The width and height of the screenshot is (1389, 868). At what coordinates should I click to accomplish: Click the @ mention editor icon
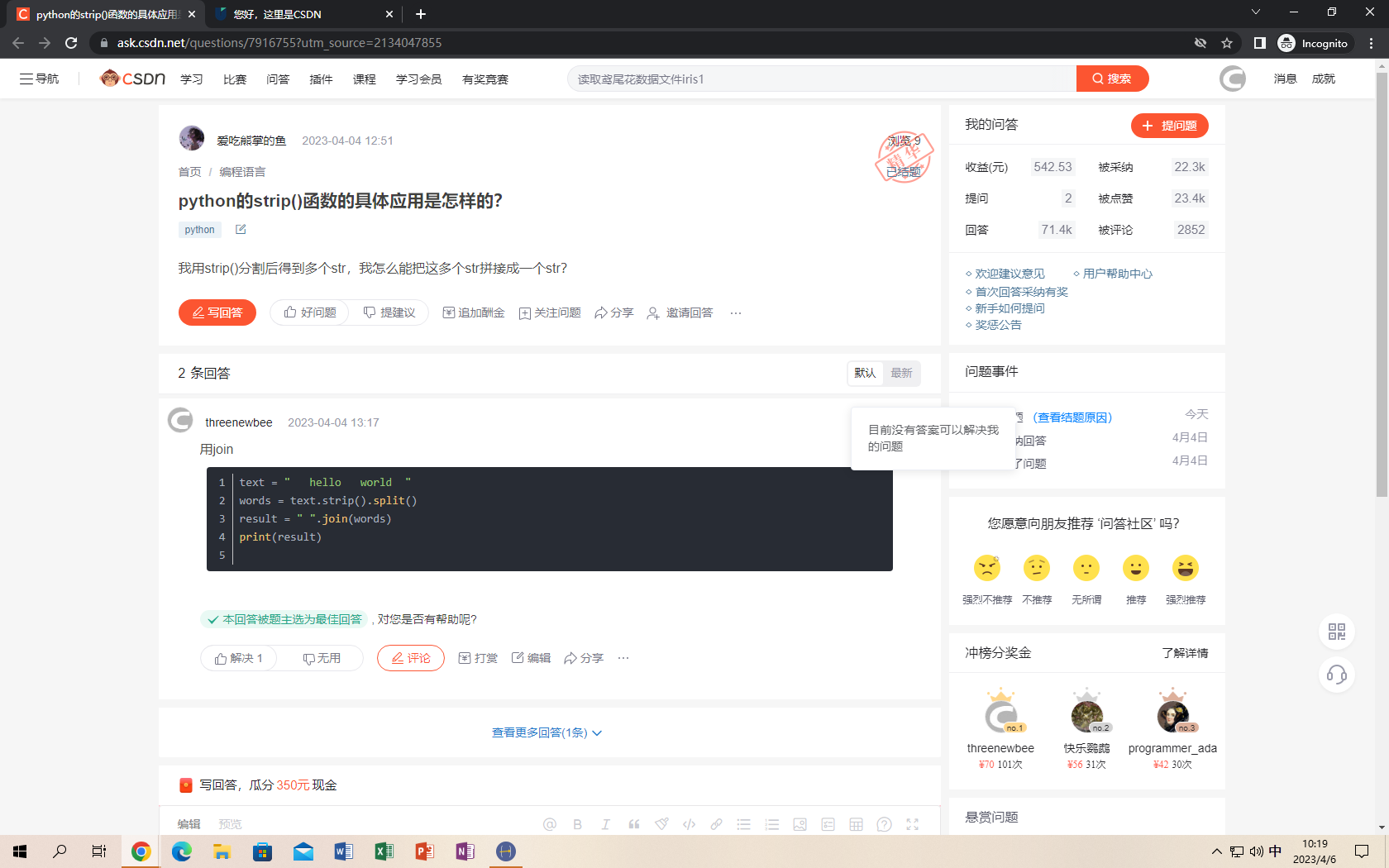point(550,824)
